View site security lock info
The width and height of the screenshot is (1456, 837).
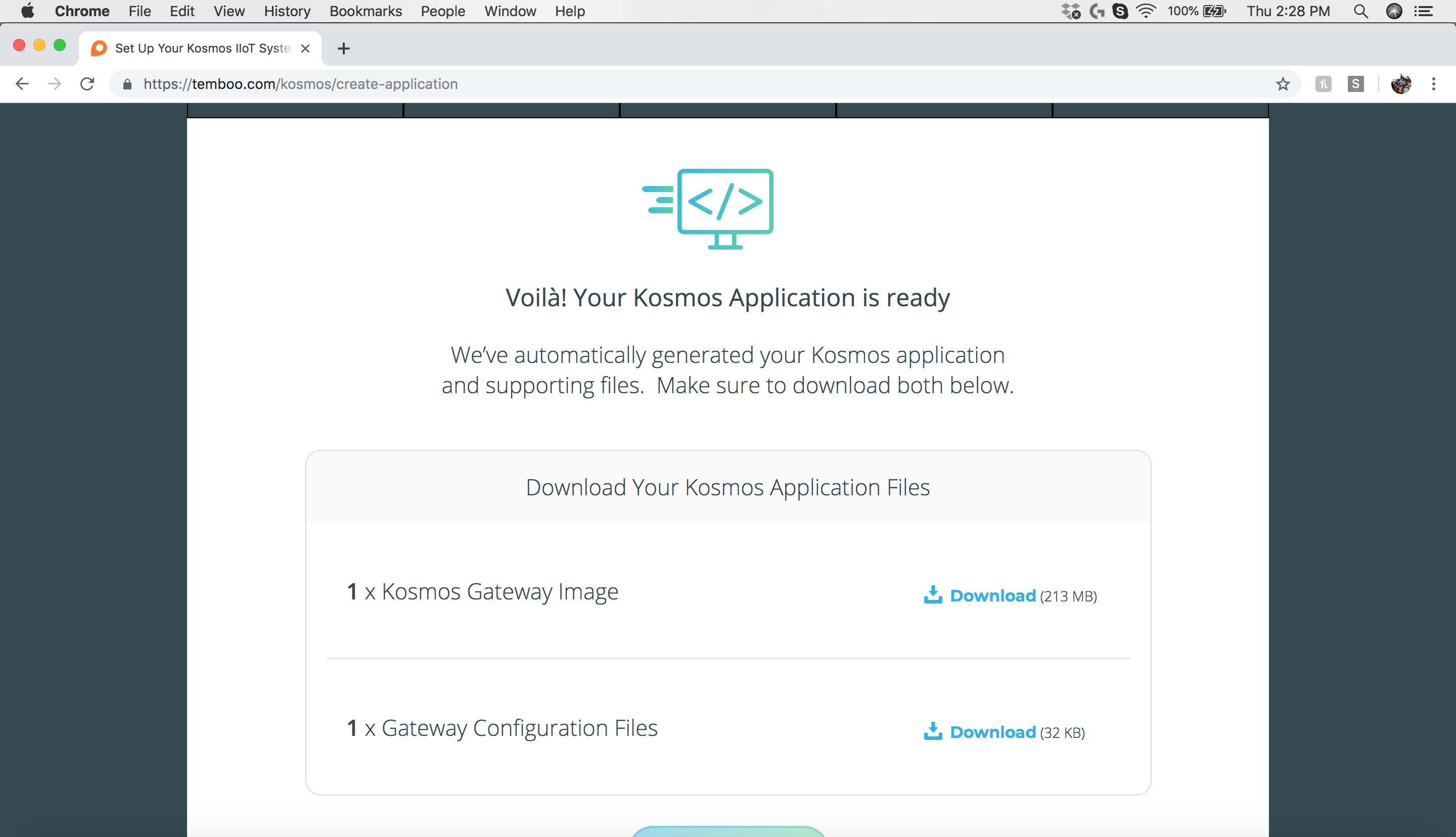coord(127,84)
